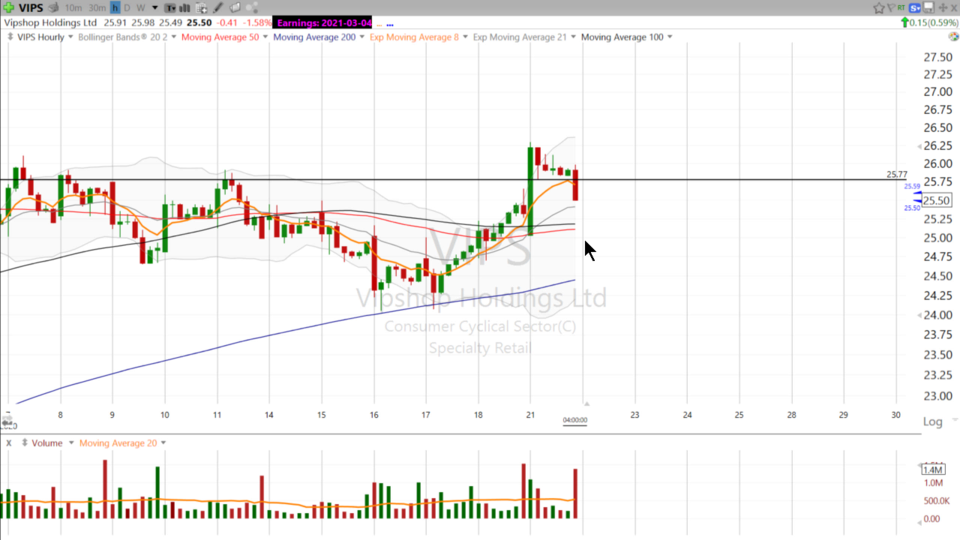Screen dimensions: 960x540
Task: Click the bar chart style icon
Action: 184,8
